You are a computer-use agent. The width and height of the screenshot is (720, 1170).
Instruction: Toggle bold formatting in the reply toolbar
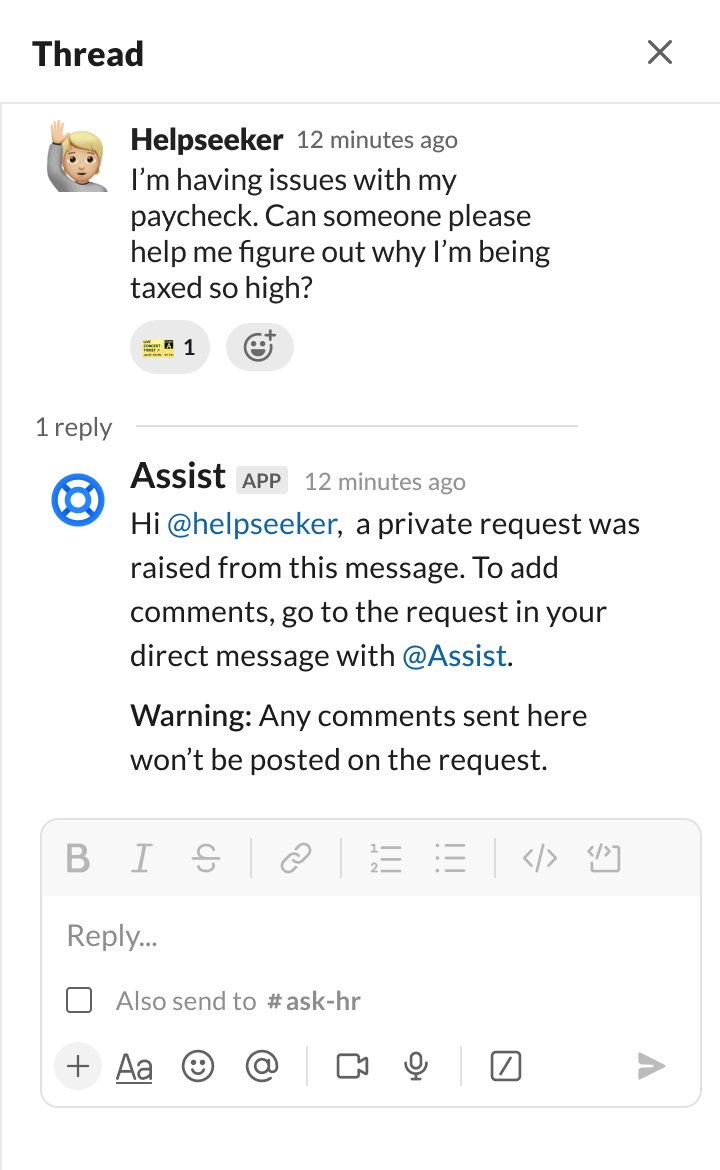pyautogui.click(x=80, y=858)
